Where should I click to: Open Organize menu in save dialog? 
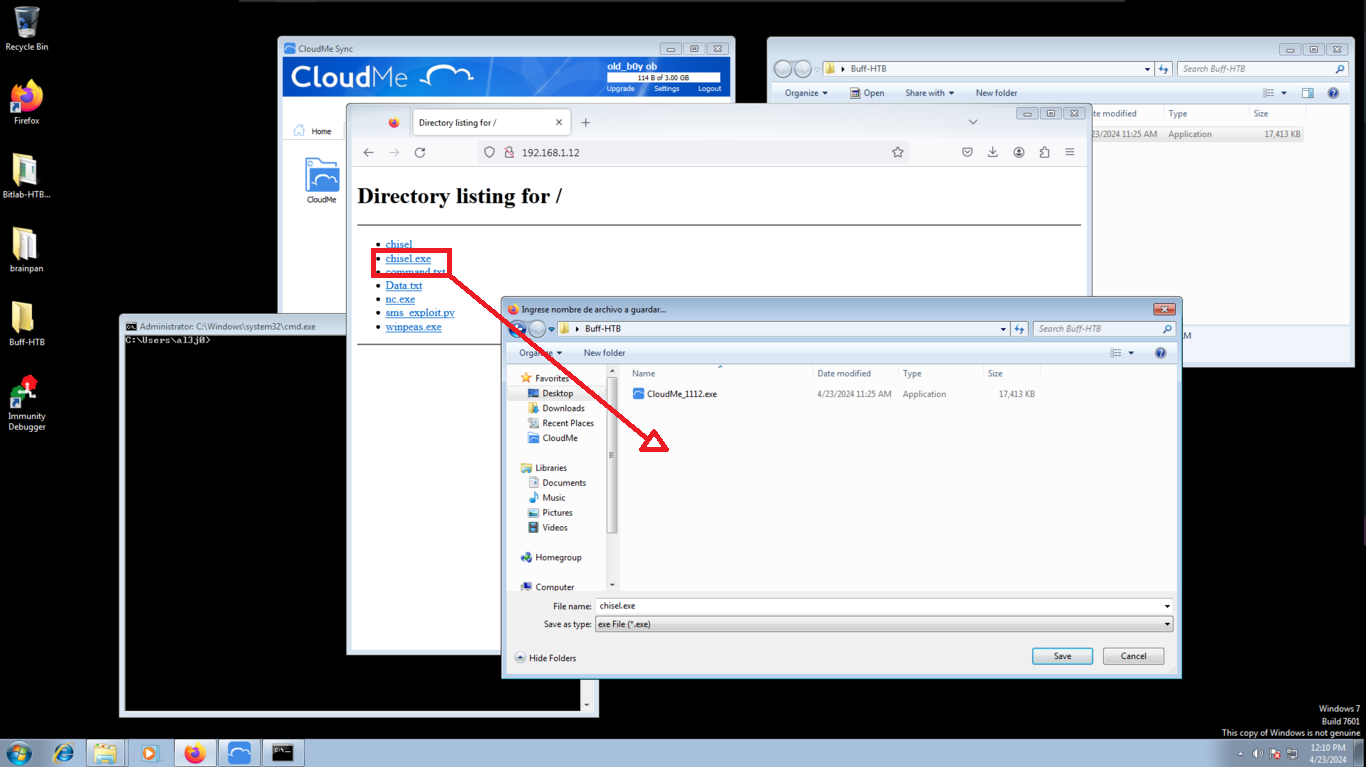tap(541, 353)
